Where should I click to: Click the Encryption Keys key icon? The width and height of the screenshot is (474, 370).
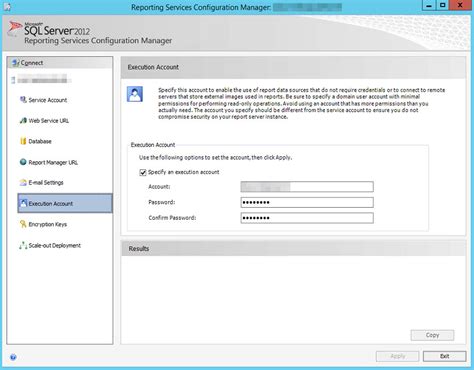point(23,224)
